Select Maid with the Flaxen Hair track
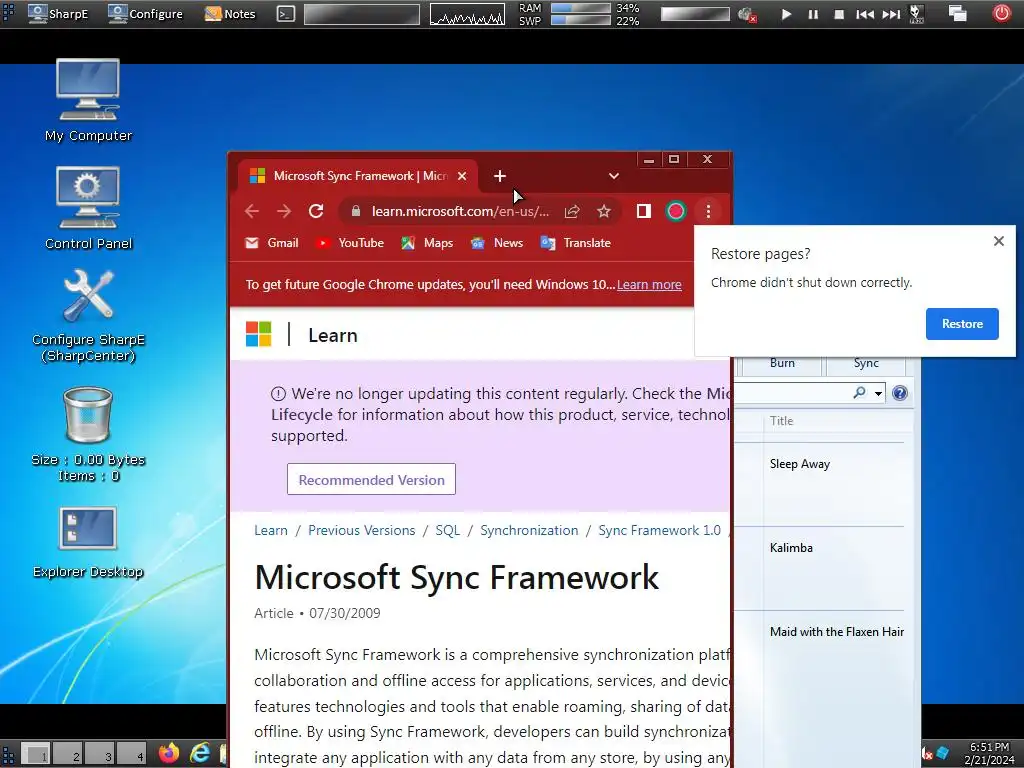Viewport: 1024px width, 768px height. [x=837, y=632]
